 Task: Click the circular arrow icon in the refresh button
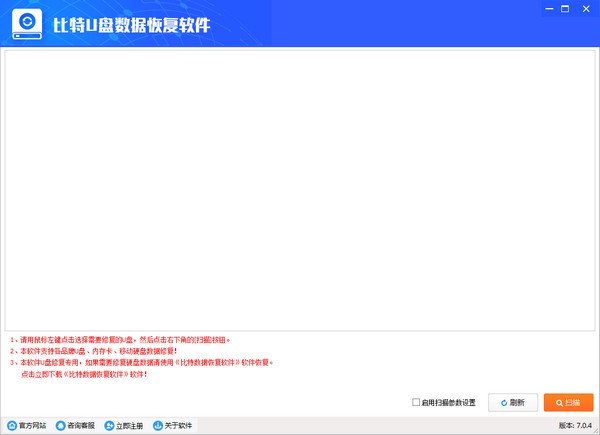[504, 403]
